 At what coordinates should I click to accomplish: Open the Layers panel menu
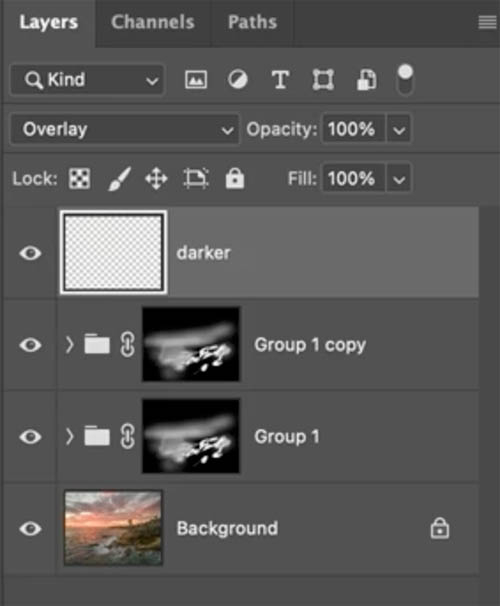[x=487, y=22]
